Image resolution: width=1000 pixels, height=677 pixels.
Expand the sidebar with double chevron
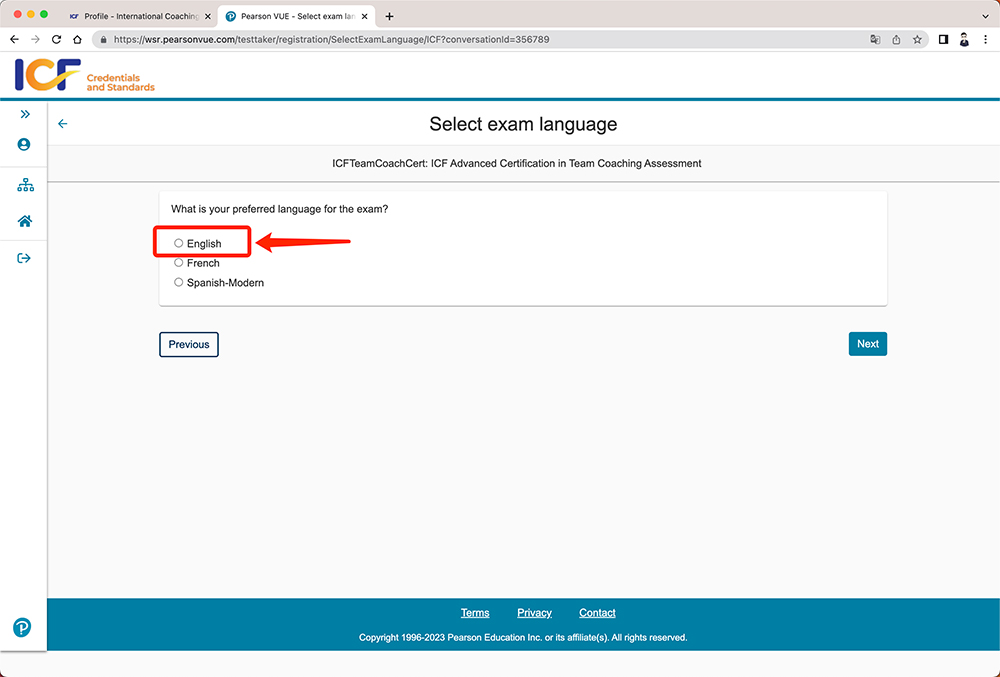[x=24, y=114]
